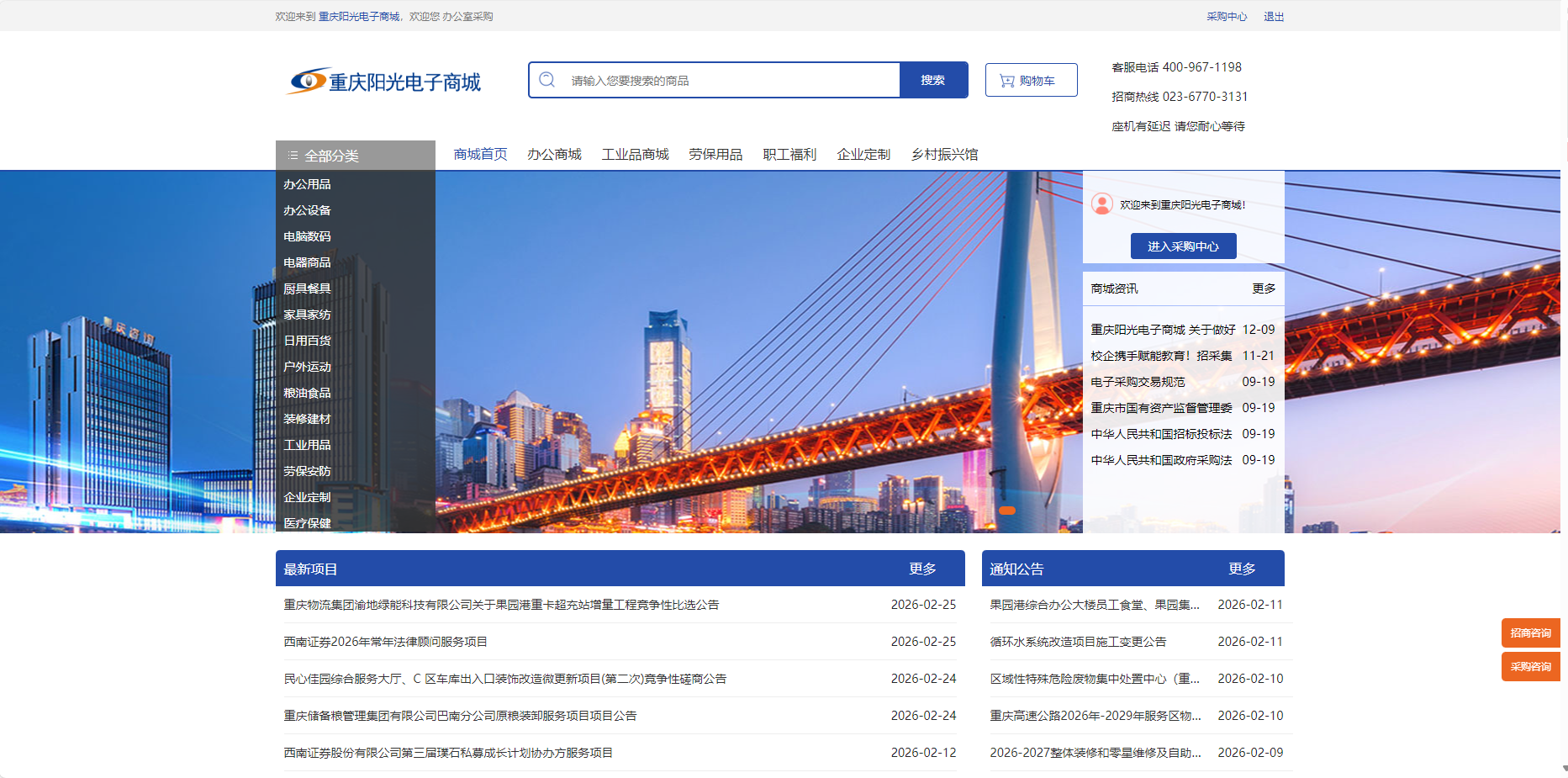Click the hamburger icon next to 全部分类

(293, 155)
